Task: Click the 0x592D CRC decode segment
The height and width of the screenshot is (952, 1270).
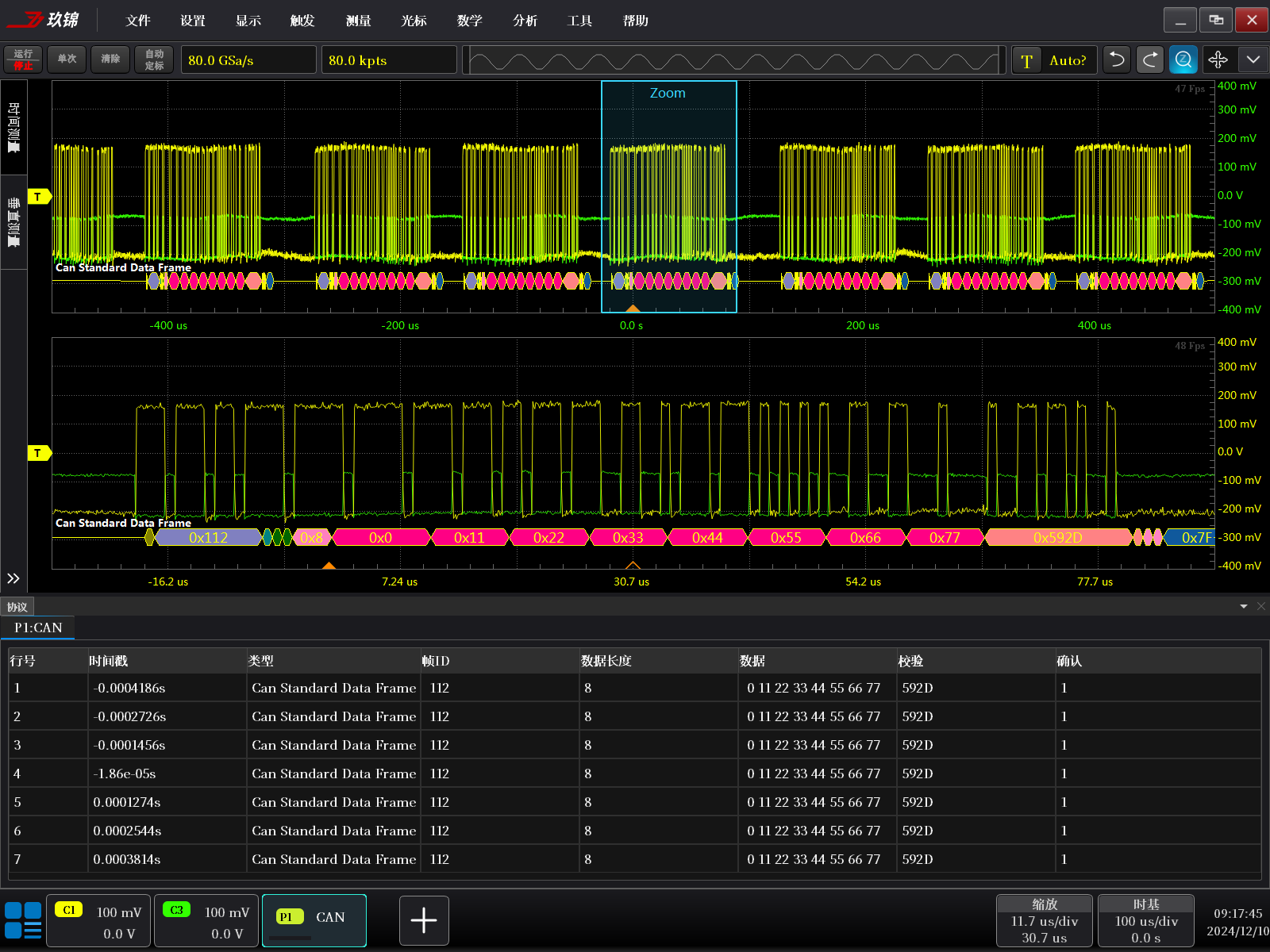Action: 1058,537
